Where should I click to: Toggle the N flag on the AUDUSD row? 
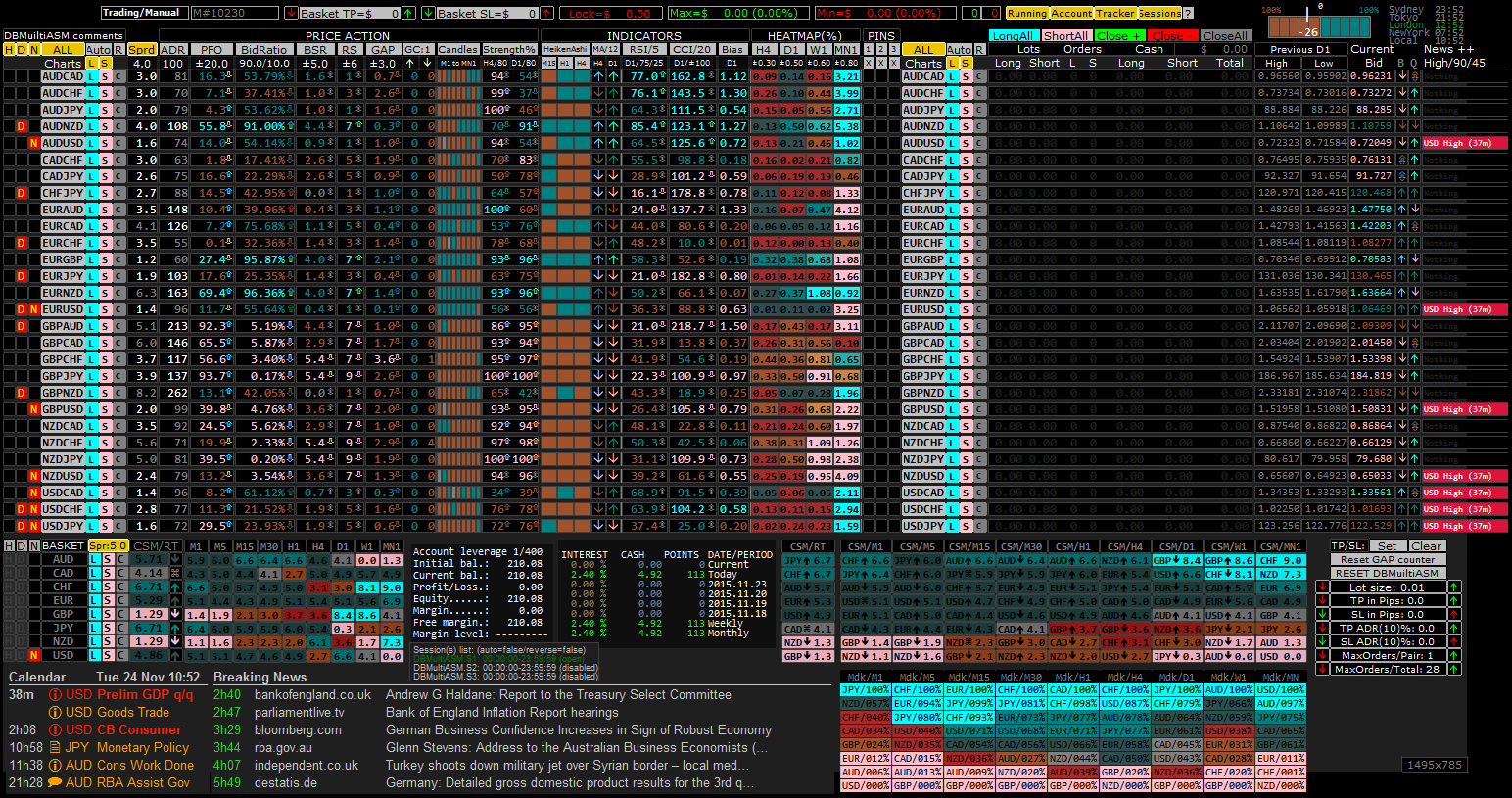(x=34, y=143)
